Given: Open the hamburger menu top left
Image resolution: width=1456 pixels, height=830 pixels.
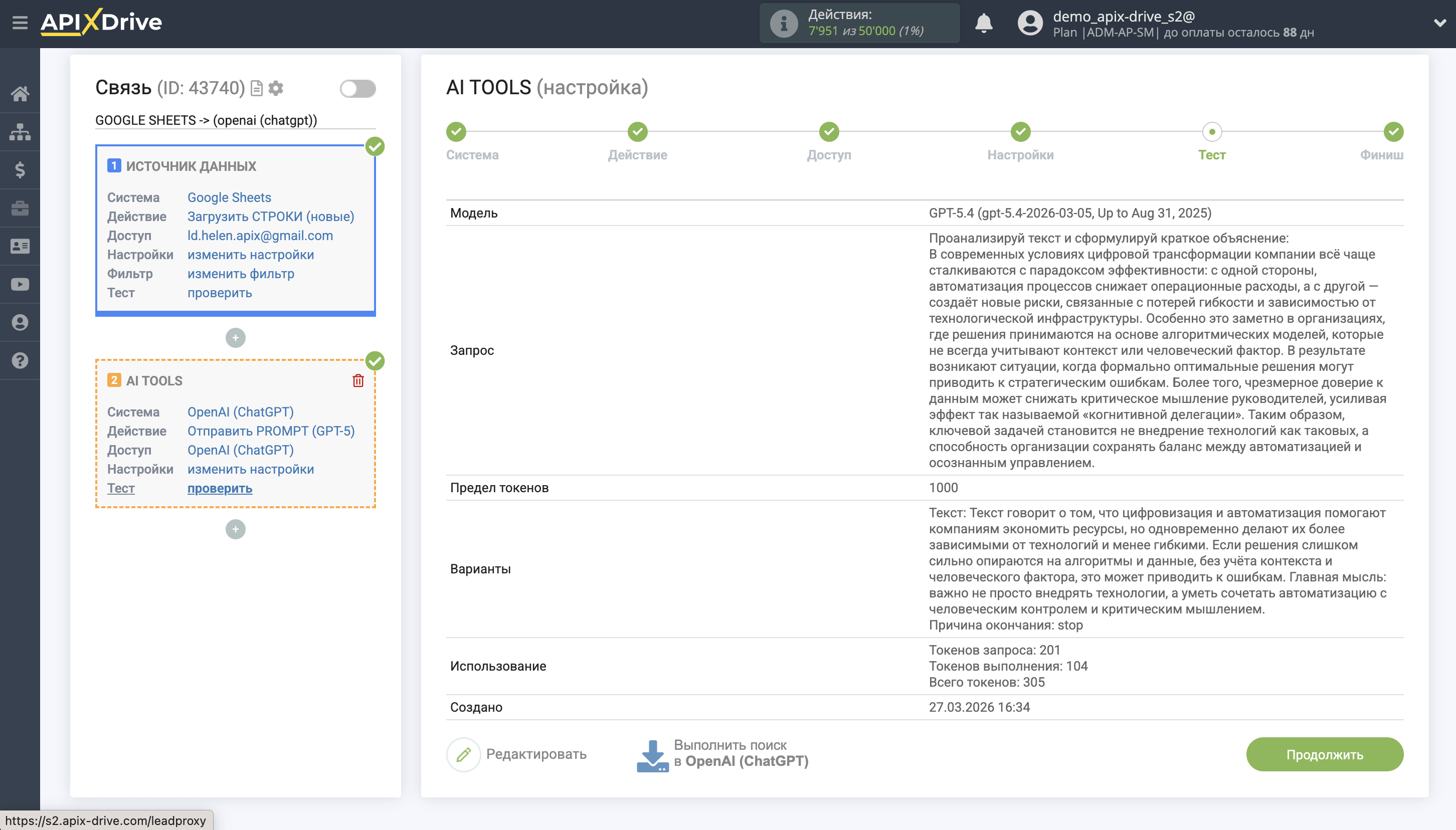Looking at the screenshot, I should click(x=21, y=22).
